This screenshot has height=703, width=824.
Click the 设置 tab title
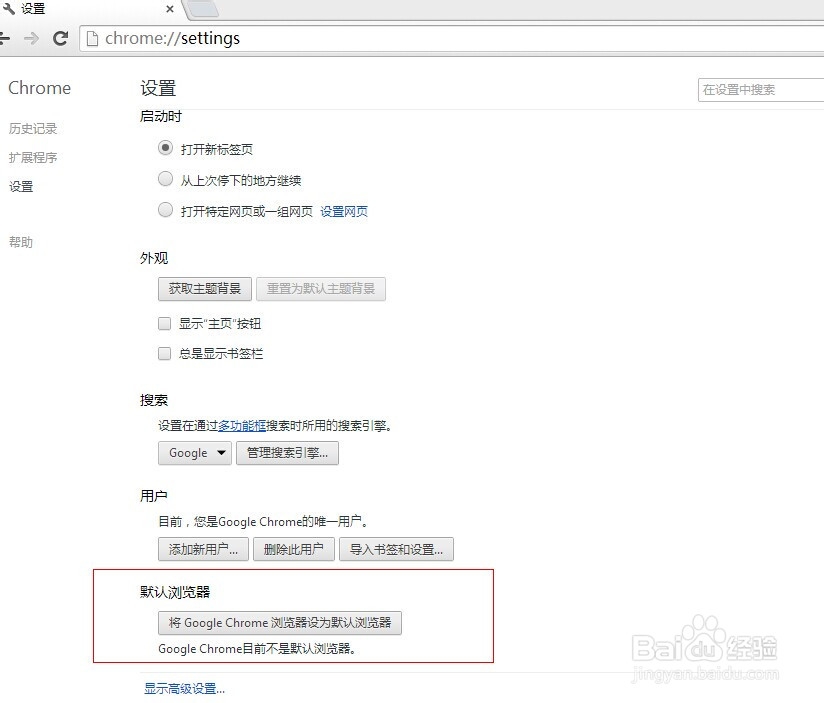click(x=33, y=8)
